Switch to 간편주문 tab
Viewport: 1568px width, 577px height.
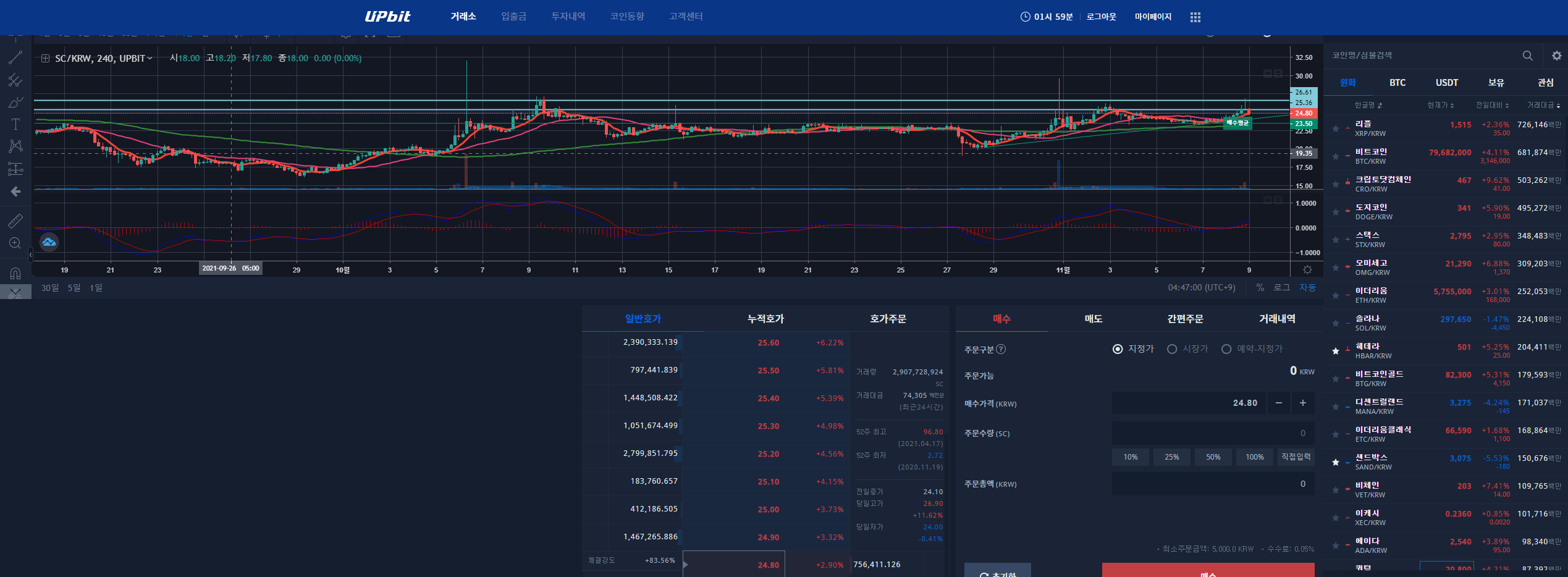click(1185, 319)
